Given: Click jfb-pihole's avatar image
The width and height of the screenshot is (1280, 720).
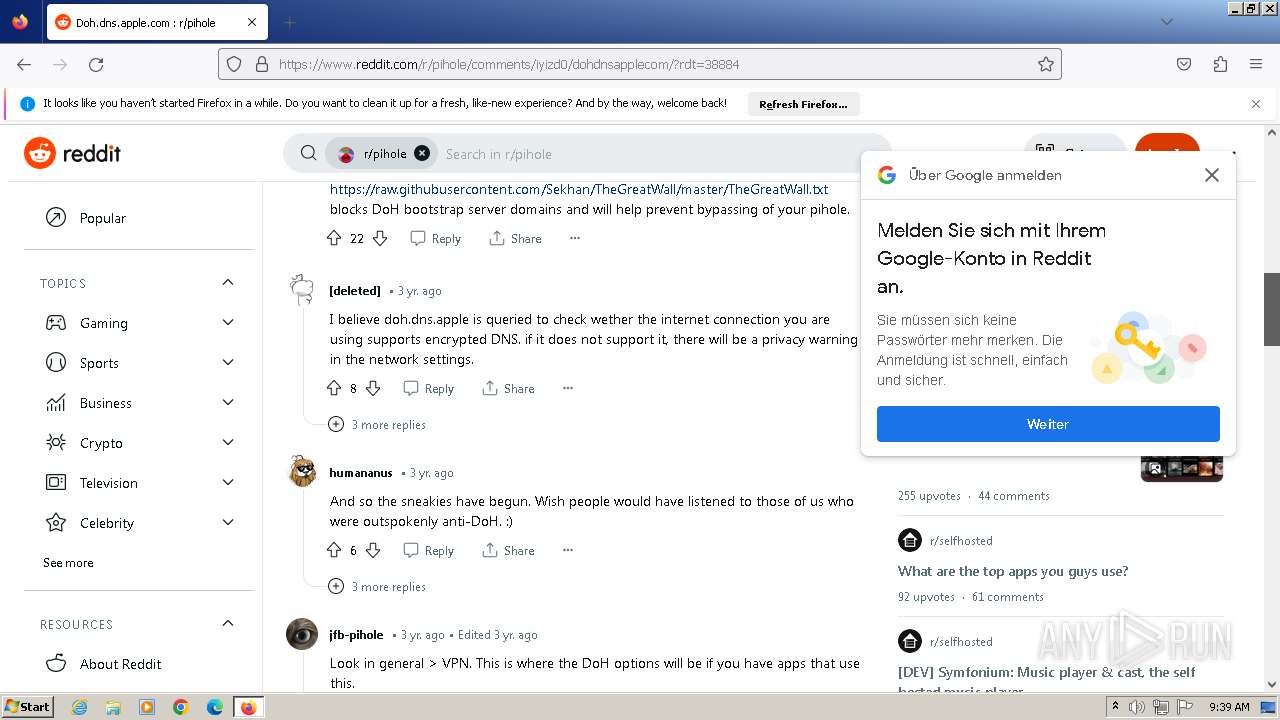Looking at the screenshot, I should [x=302, y=634].
